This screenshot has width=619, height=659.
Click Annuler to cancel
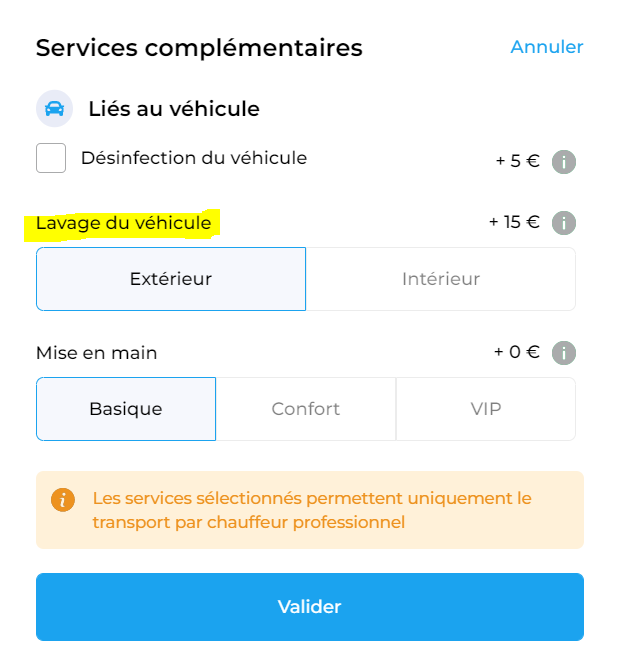(x=547, y=47)
